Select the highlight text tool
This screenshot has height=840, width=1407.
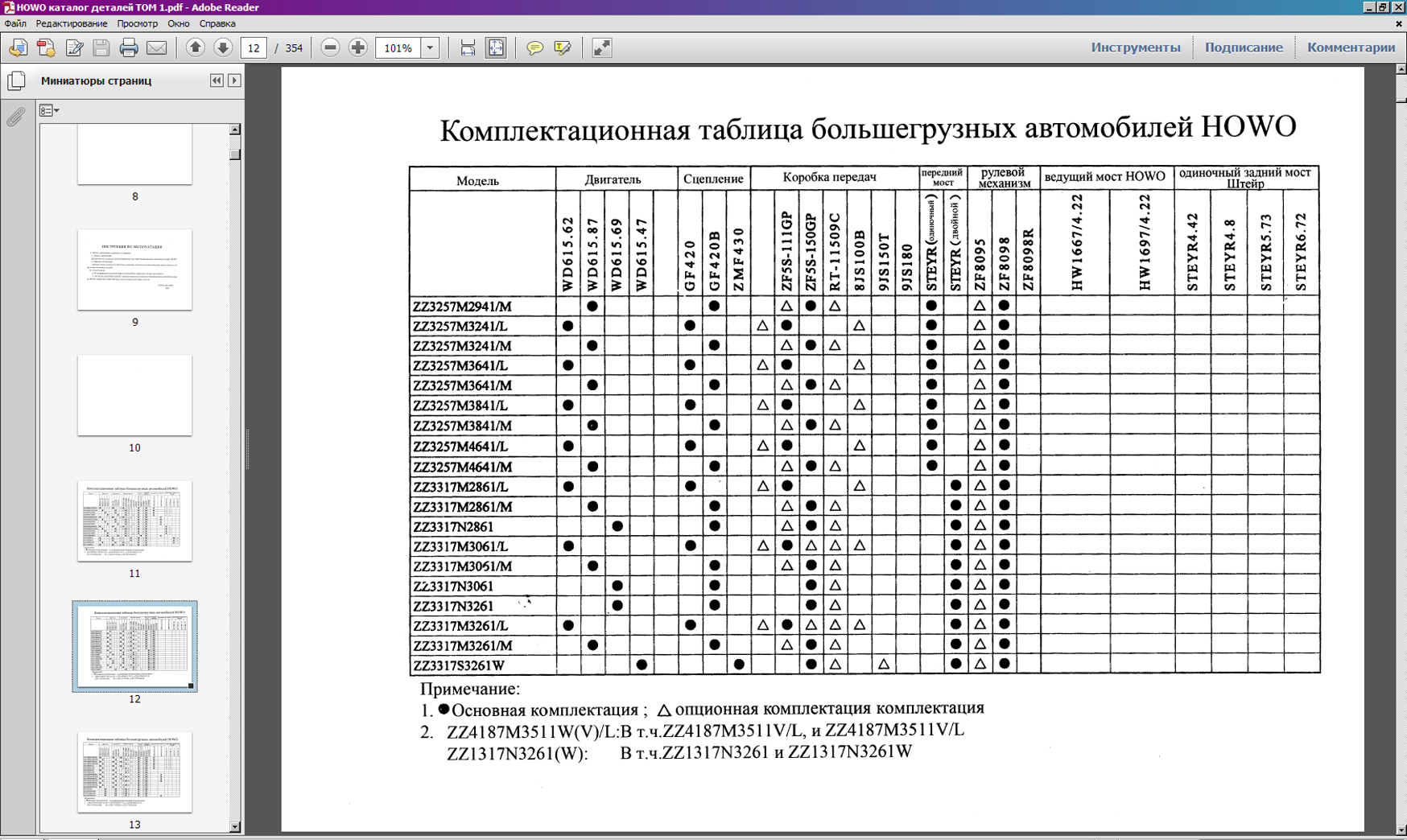click(x=563, y=48)
